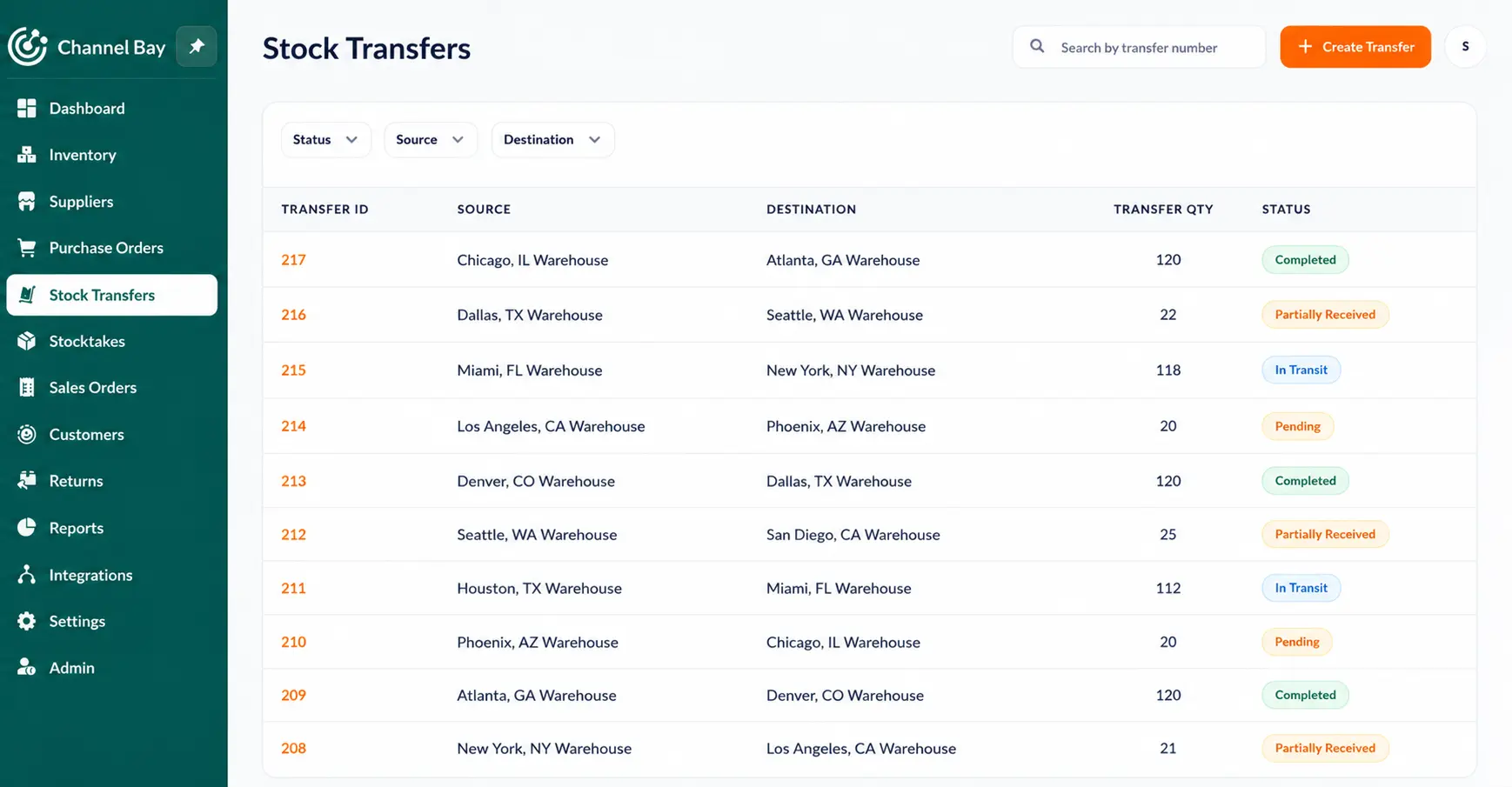The height and width of the screenshot is (787, 1512).
Task: Open transfer 216 link
Action: pos(293,315)
